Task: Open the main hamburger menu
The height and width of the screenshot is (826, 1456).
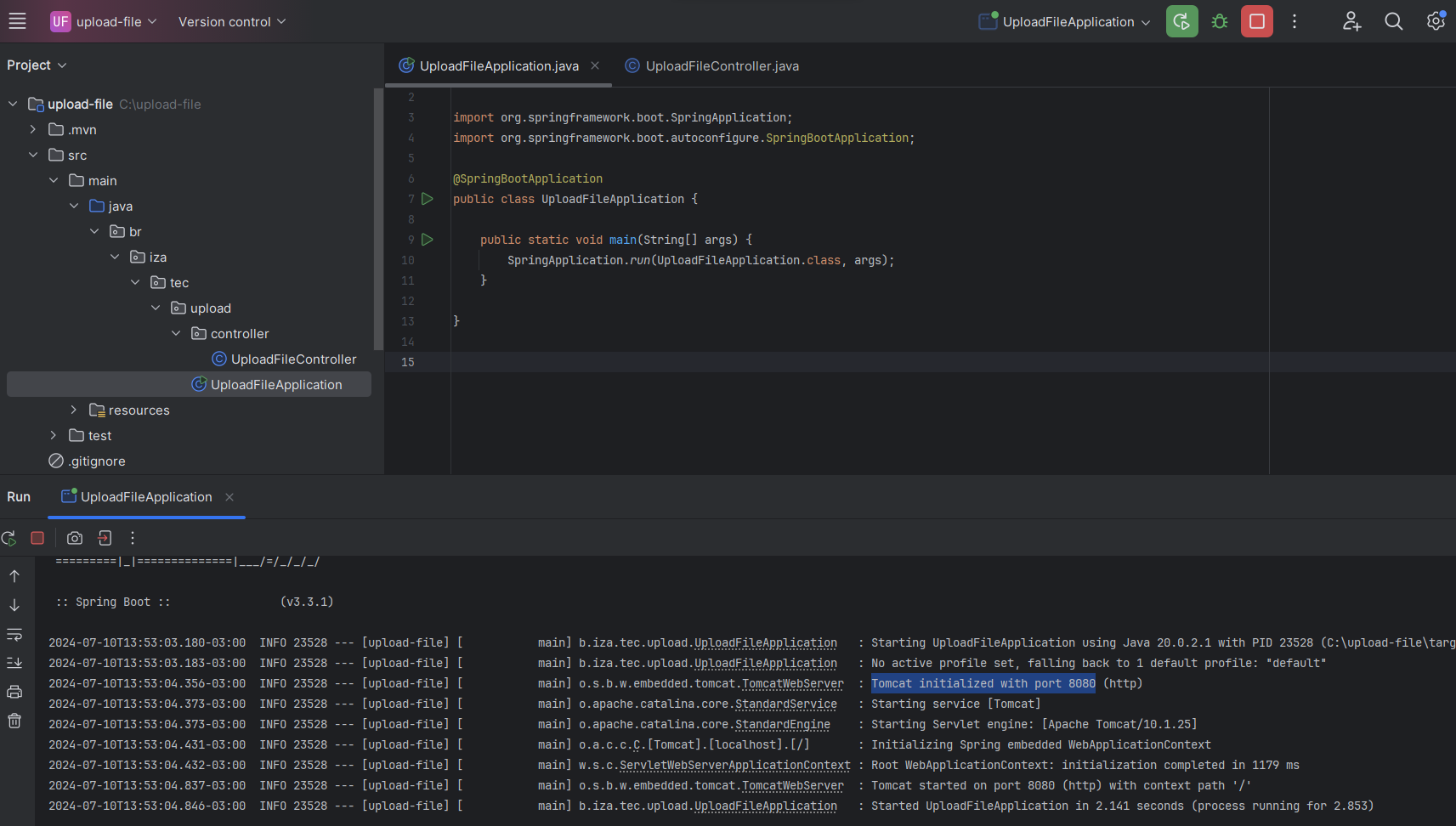Action: pos(17,21)
